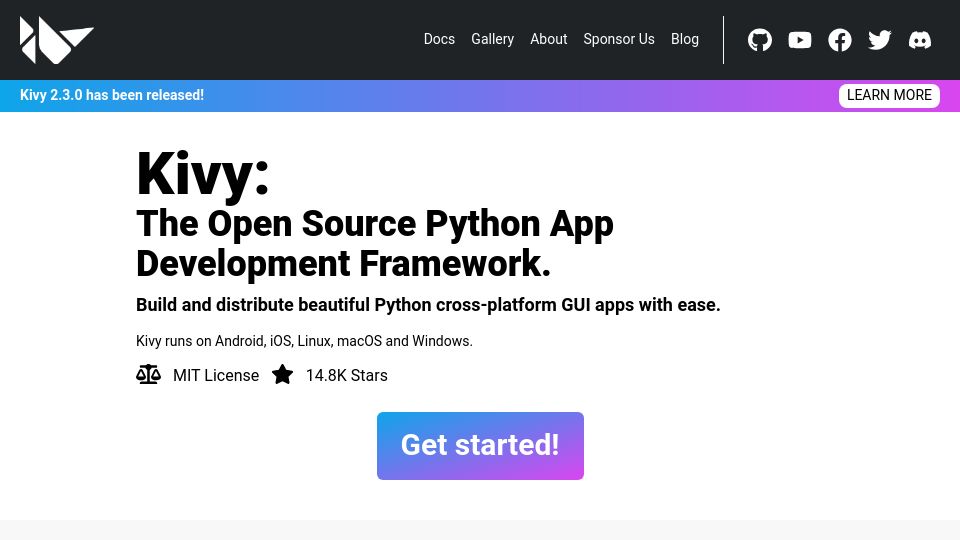Visit the Sponsor Us page

[x=619, y=39]
